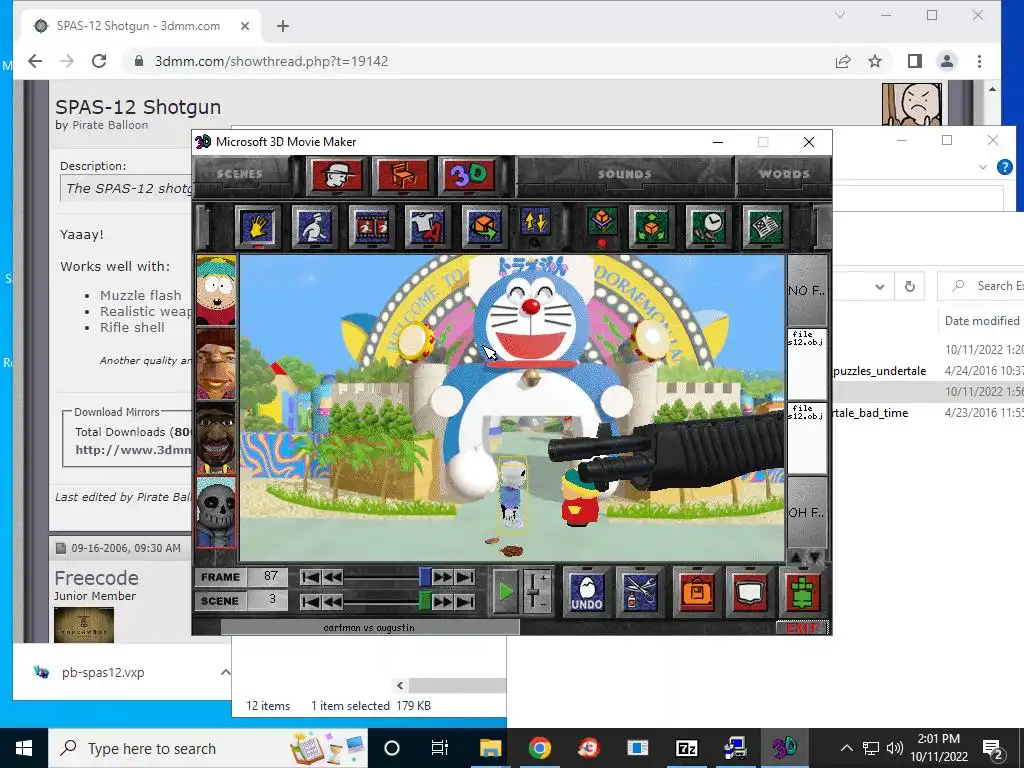This screenshot has height=768, width=1024.
Task: Click the Freecode username link
Action: tap(96, 578)
